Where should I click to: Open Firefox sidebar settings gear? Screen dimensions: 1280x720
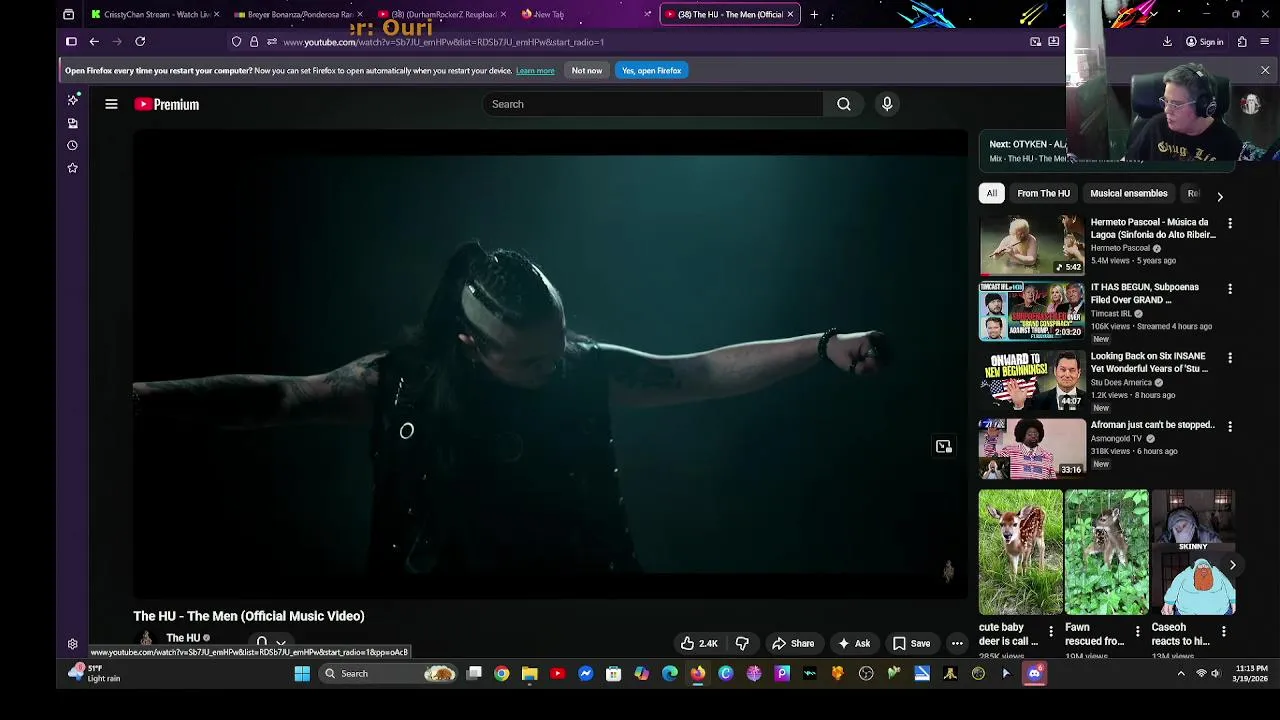pyautogui.click(x=72, y=645)
